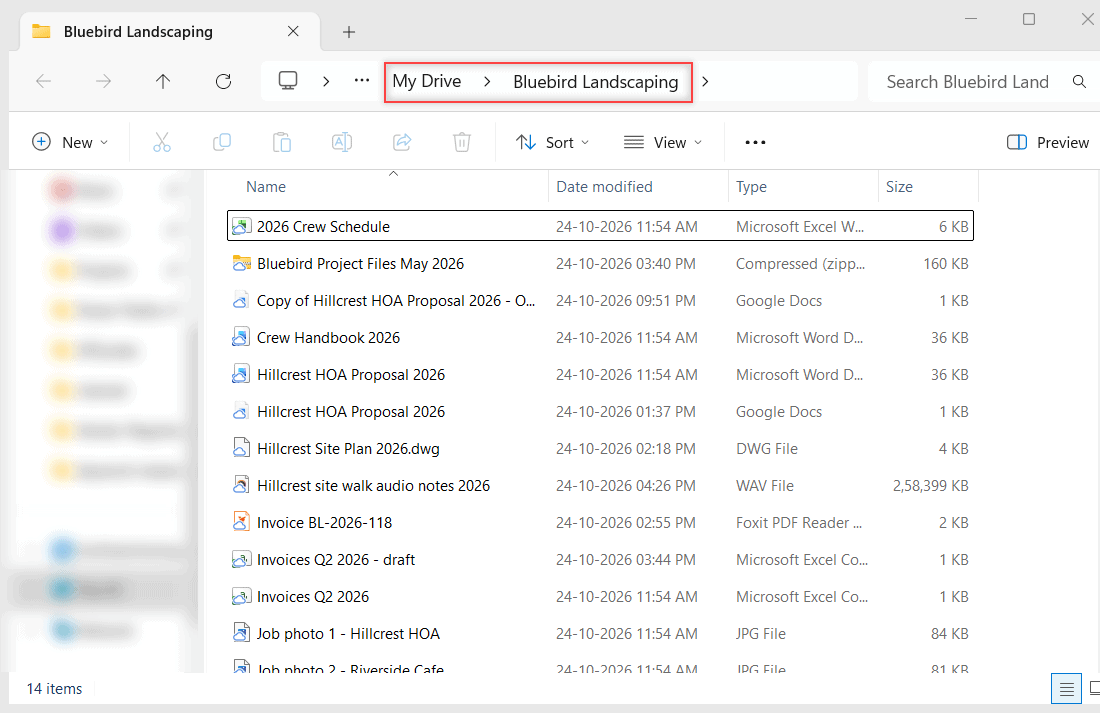Click the Crew Handbook 2026 Word icon
The width and height of the screenshot is (1100, 713).
(x=241, y=337)
